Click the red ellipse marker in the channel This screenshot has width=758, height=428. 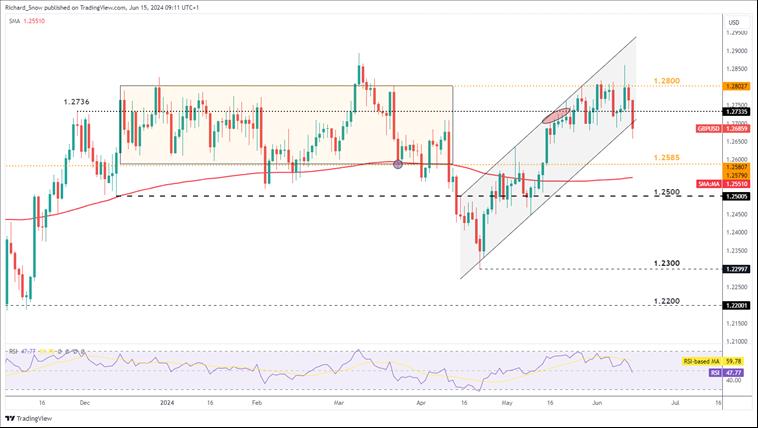coord(559,117)
